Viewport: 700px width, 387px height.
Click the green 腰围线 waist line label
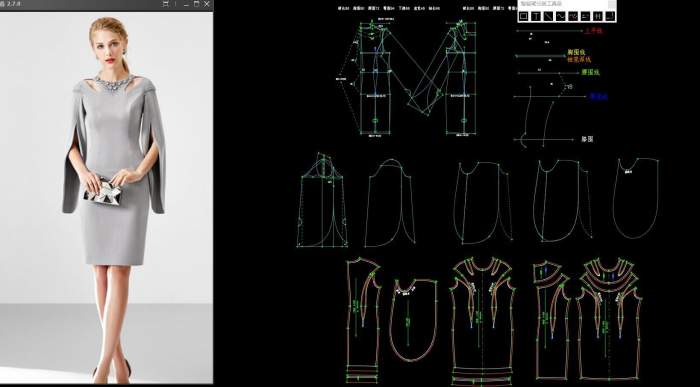[x=590, y=72]
